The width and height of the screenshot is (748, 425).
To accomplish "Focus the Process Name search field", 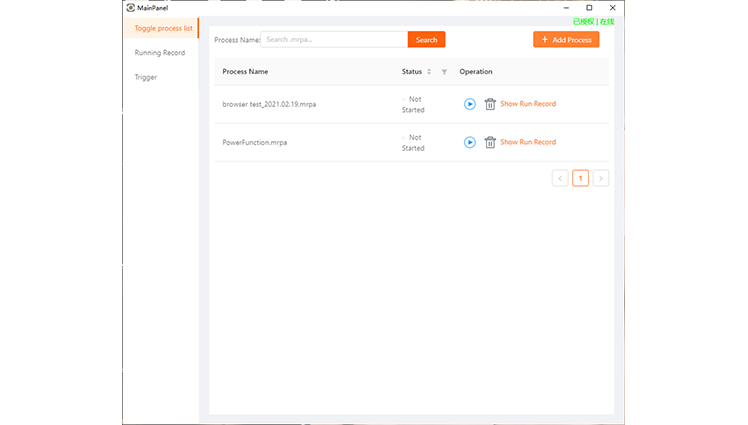I will (x=333, y=40).
